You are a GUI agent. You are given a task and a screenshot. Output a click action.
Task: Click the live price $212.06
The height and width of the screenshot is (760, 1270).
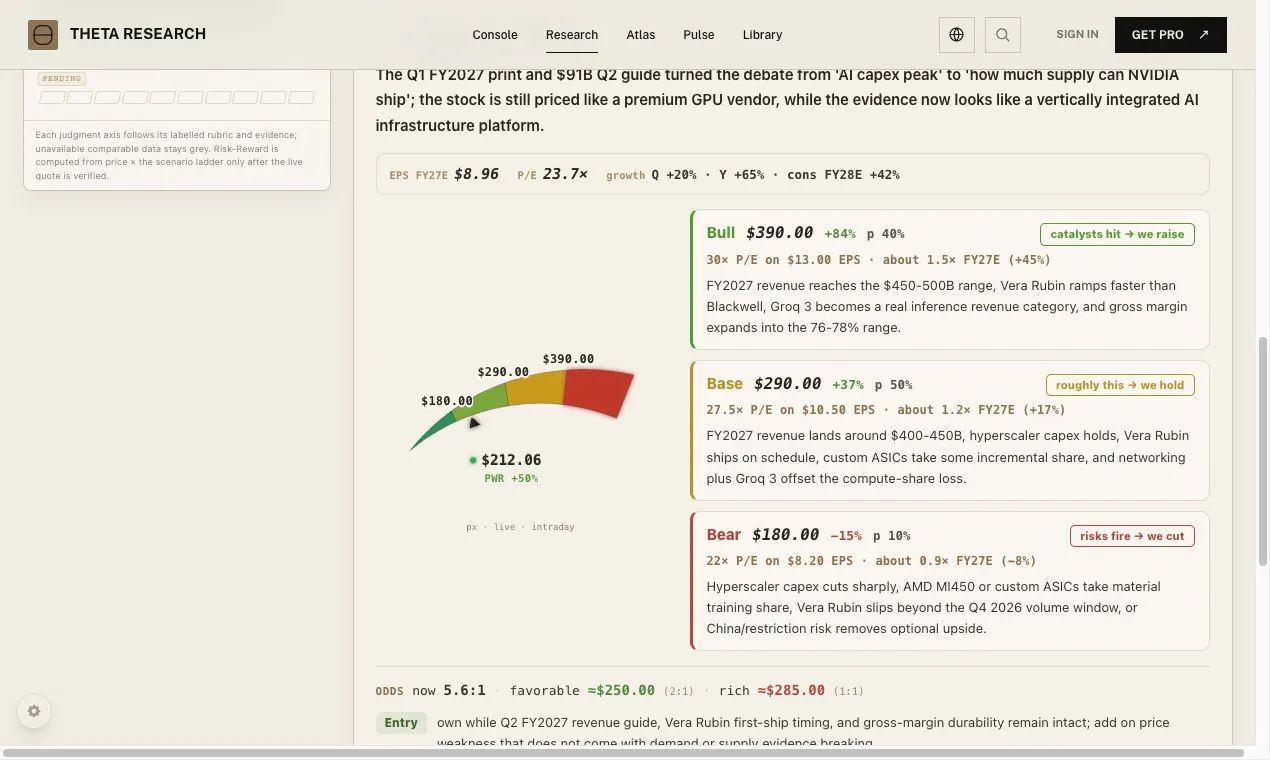point(511,460)
